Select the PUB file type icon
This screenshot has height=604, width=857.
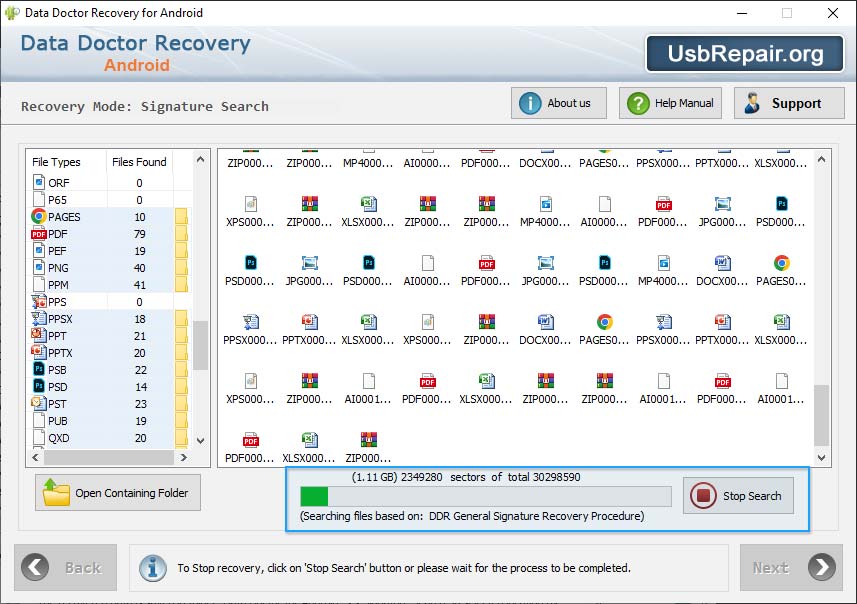[39, 420]
